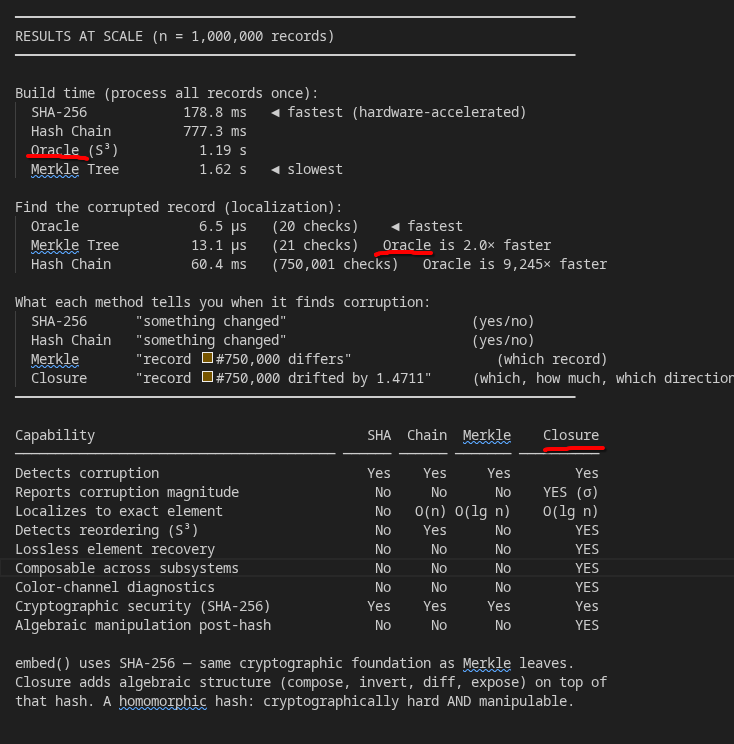Screen dimensions: 734x744
Task: Select the value "1.62 s" for Merkle Tree
Action: tap(223, 169)
